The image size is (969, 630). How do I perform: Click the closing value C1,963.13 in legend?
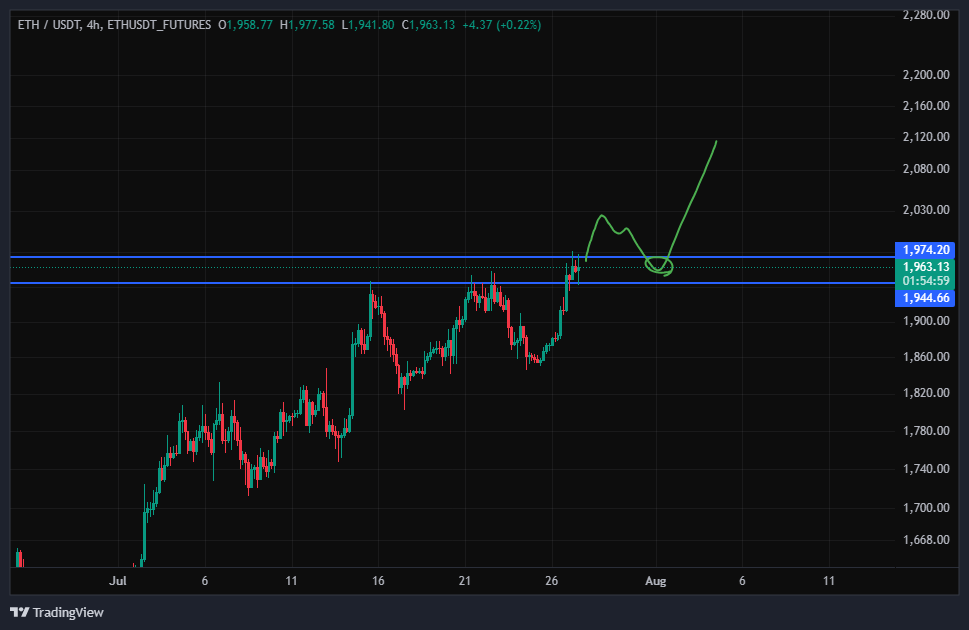428,25
